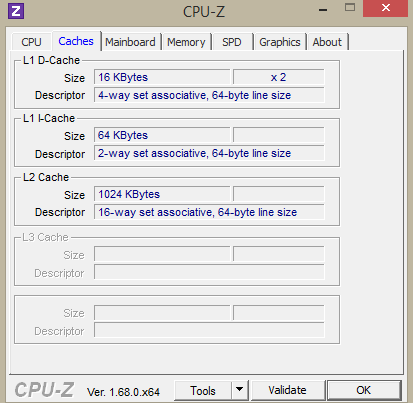Screen dimensions: 413x403
Task: Click the L1 D-Cache x 2 field
Action: point(278,77)
